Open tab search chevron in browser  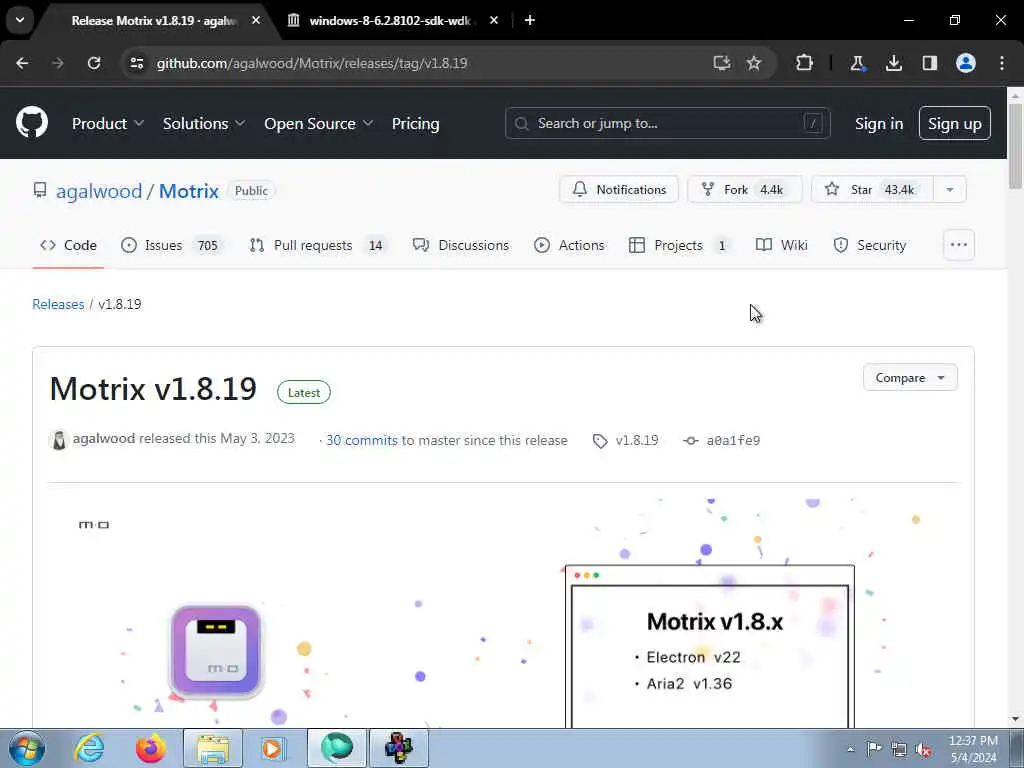20,20
